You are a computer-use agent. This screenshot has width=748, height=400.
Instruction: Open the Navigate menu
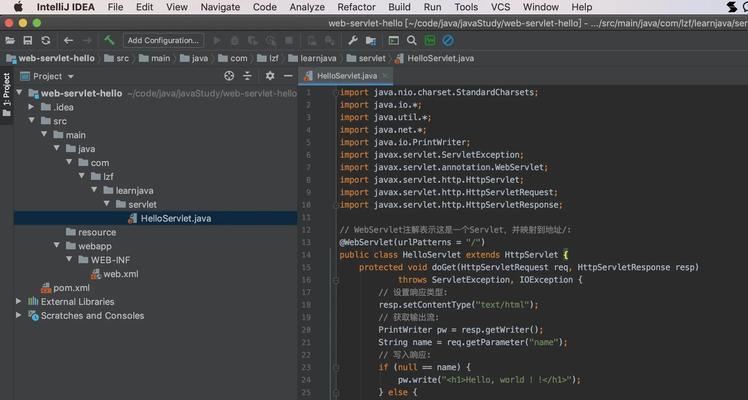coord(220,7)
